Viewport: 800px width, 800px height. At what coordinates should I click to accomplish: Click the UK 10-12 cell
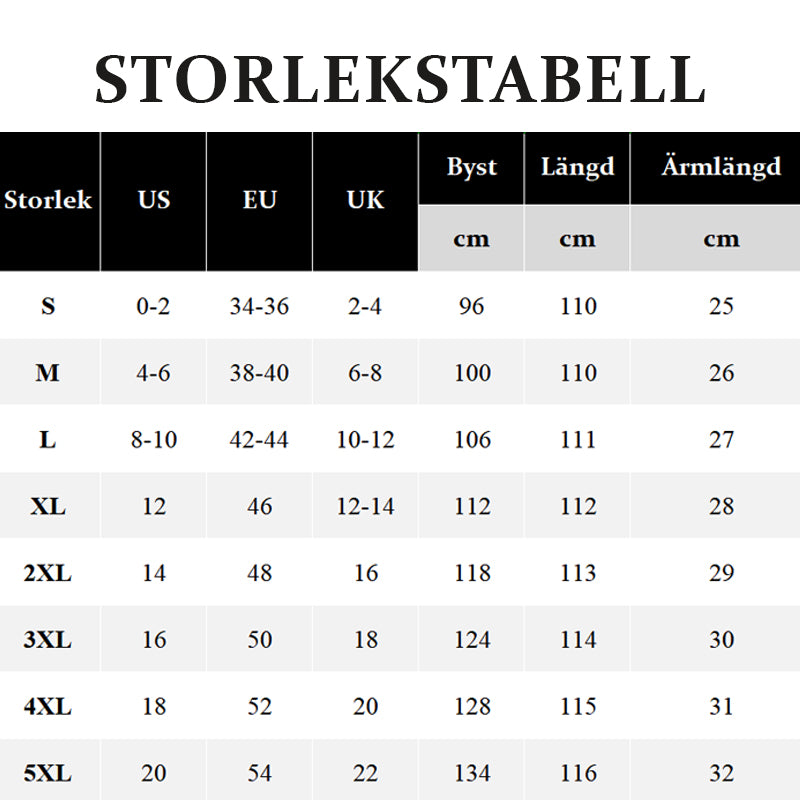(x=365, y=439)
